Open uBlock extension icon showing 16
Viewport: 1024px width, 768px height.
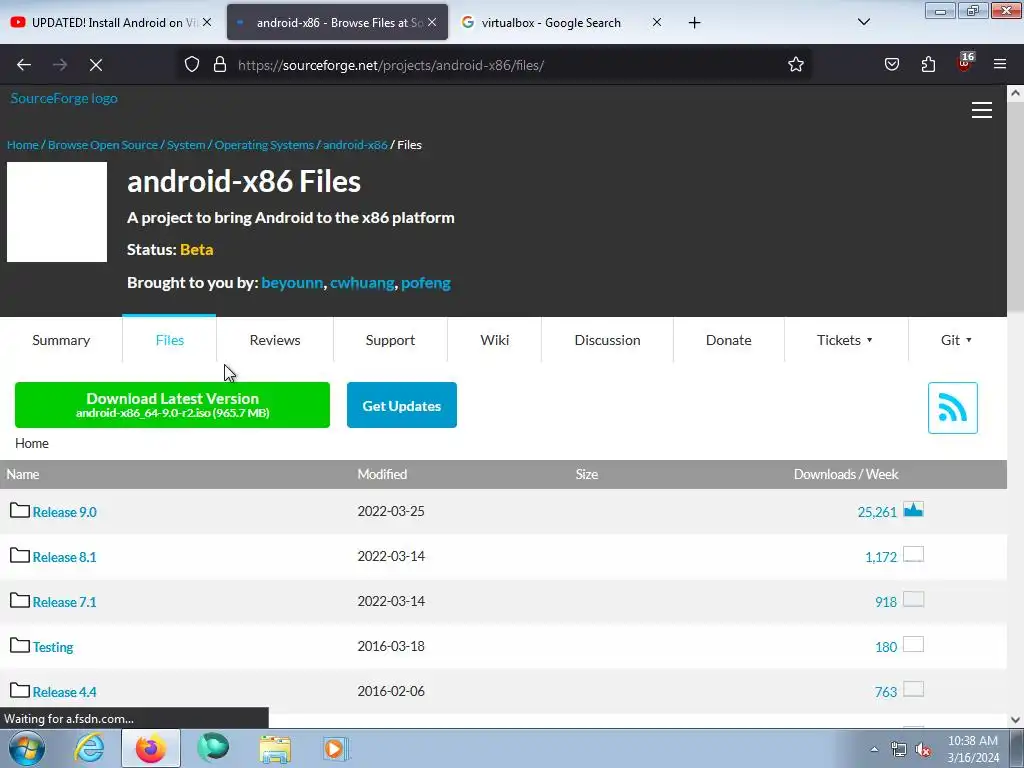965,63
